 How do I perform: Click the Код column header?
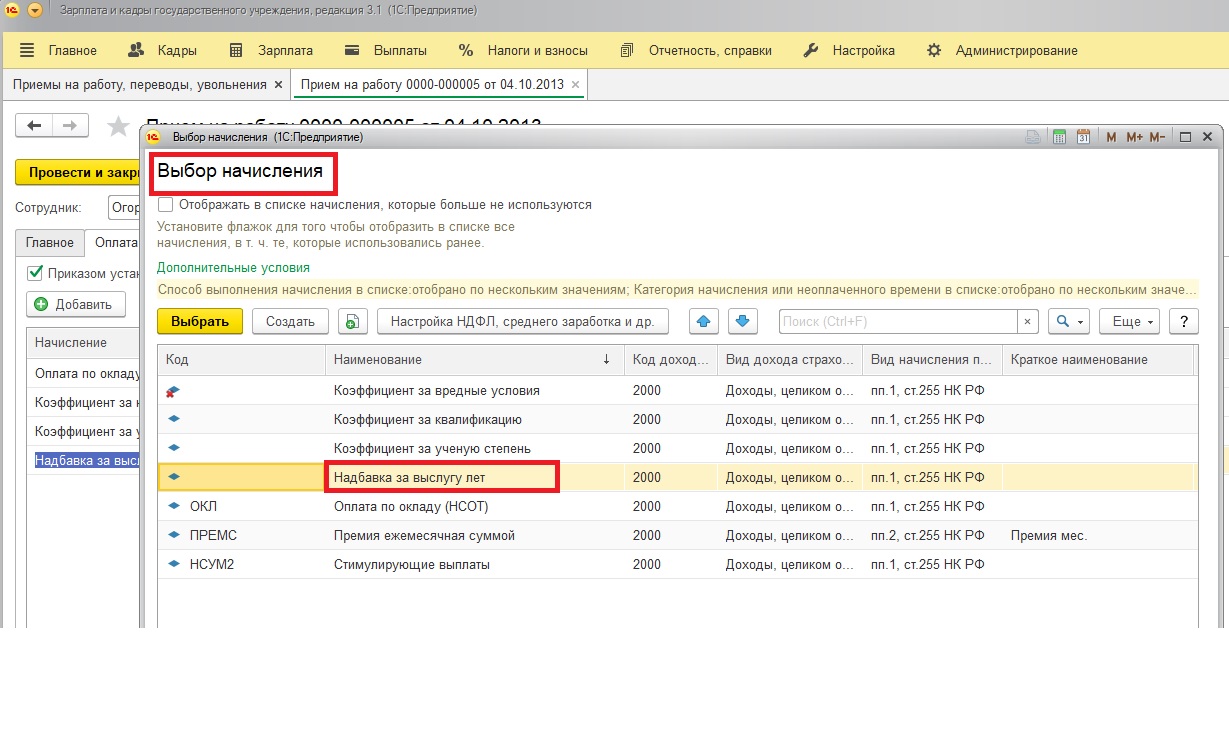pyautogui.click(x=241, y=360)
